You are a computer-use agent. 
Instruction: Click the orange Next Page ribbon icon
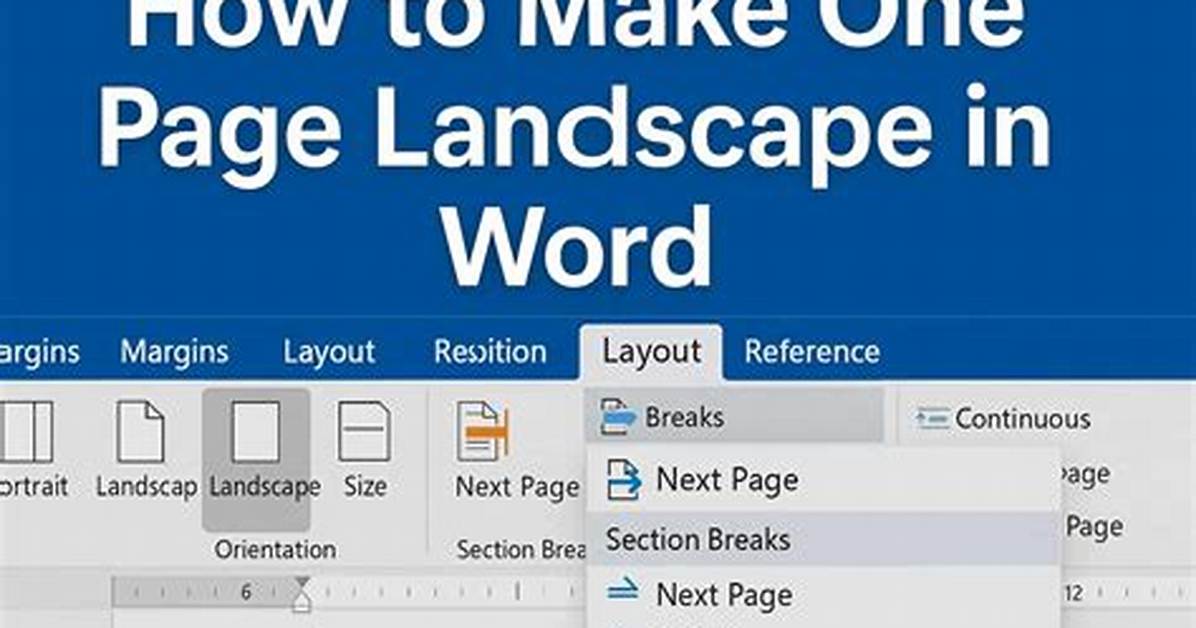pyautogui.click(x=482, y=432)
